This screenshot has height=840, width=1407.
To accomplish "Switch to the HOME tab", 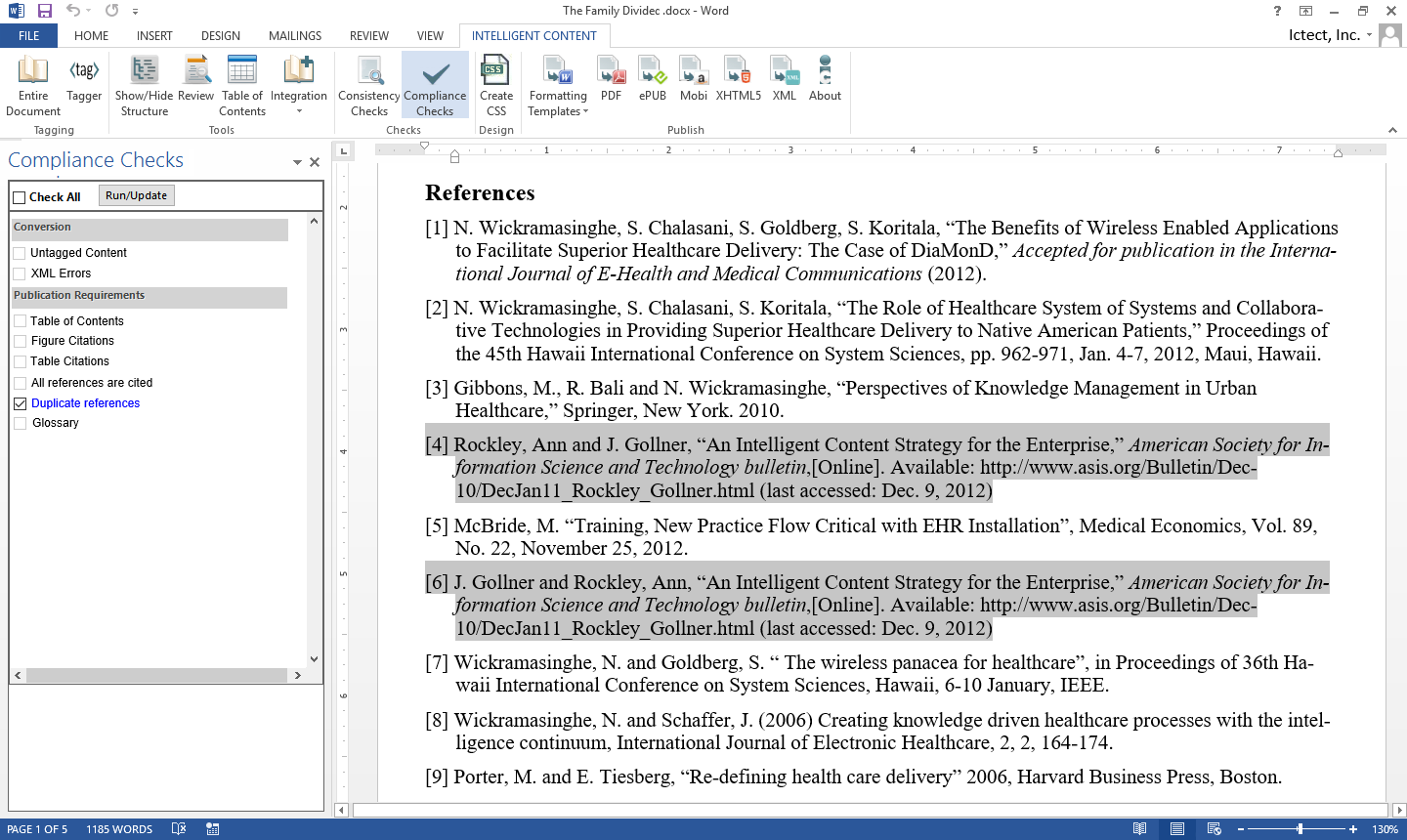I will point(92,36).
